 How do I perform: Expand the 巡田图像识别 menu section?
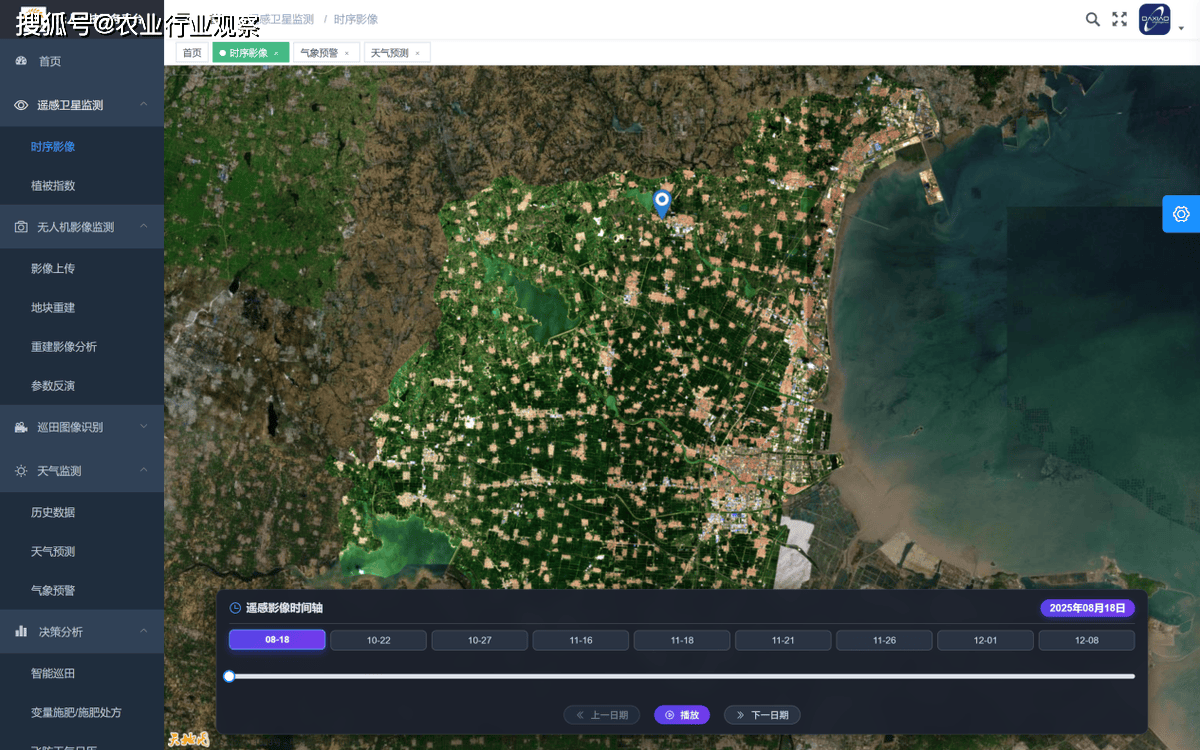click(144, 427)
